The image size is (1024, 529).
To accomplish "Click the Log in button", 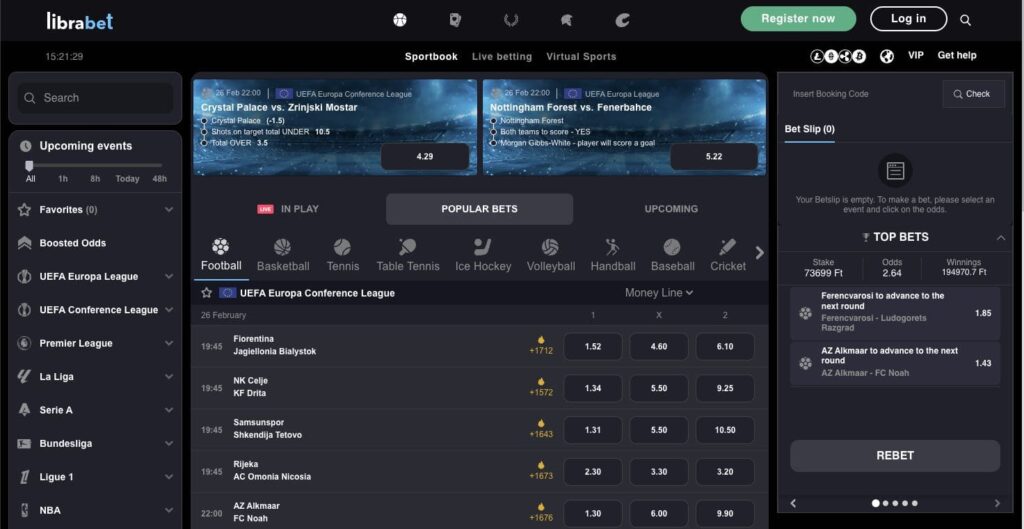I will click(x=908, y=19).
